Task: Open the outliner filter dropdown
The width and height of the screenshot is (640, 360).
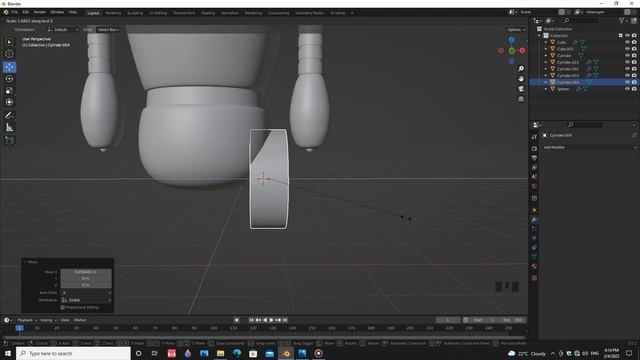Action: coord(623,20)
